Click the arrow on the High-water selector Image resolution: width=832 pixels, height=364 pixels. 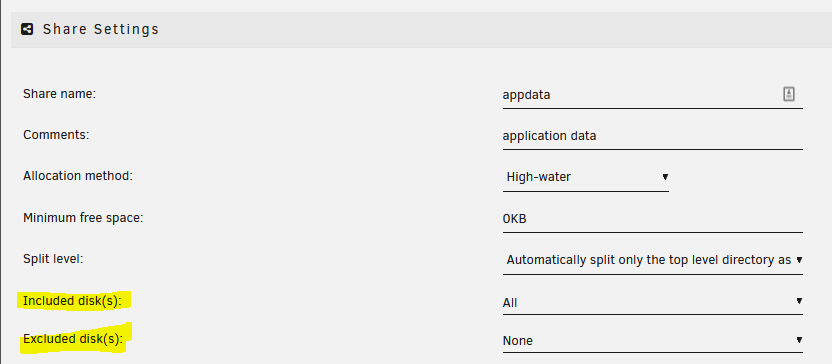point(665,177)
